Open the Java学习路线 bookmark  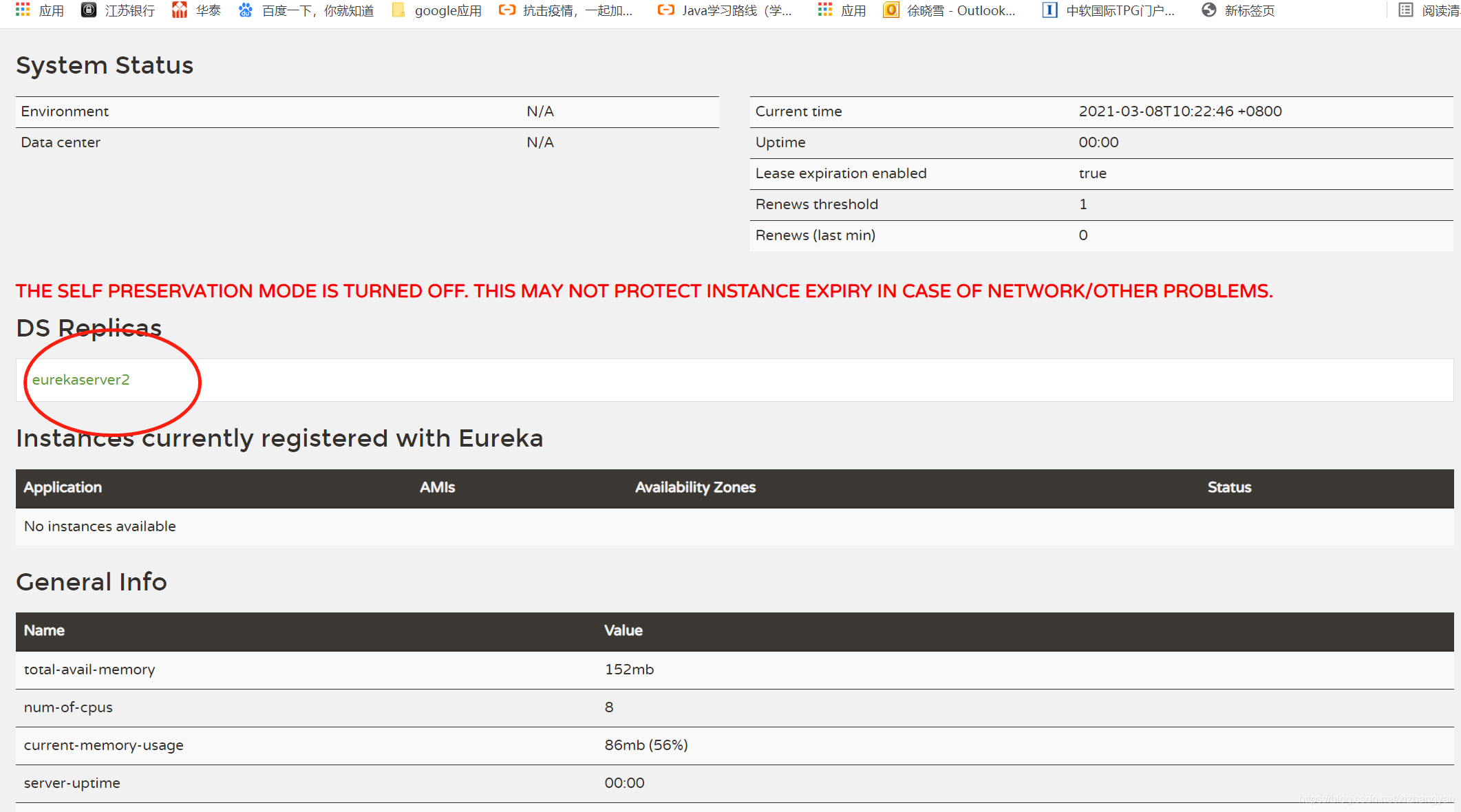tap(736, 10)
